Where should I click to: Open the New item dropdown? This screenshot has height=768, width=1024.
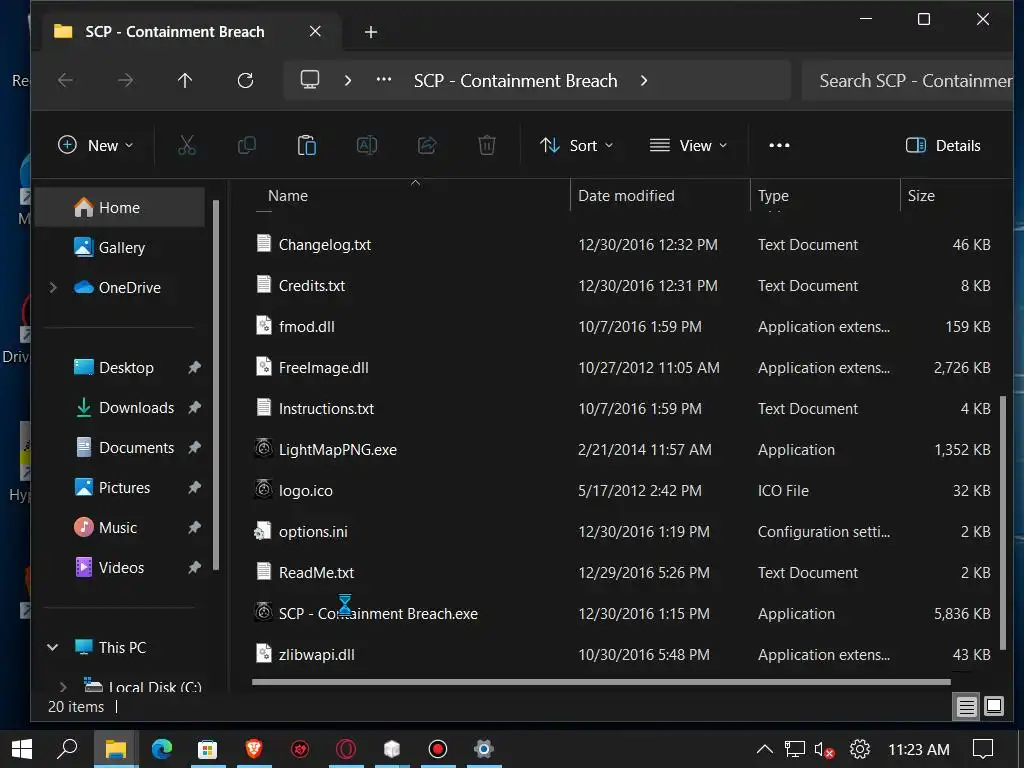(95, 145)
